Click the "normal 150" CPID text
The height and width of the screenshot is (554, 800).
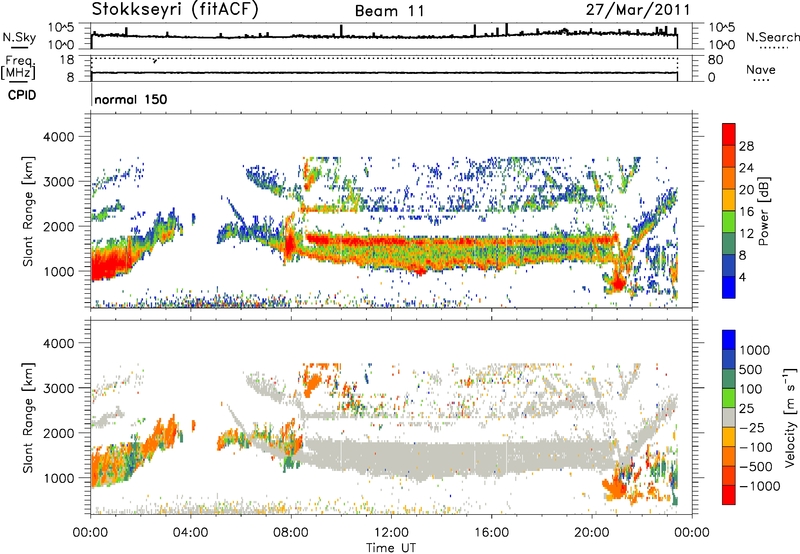pyautogui.click(x=131, y=99)
